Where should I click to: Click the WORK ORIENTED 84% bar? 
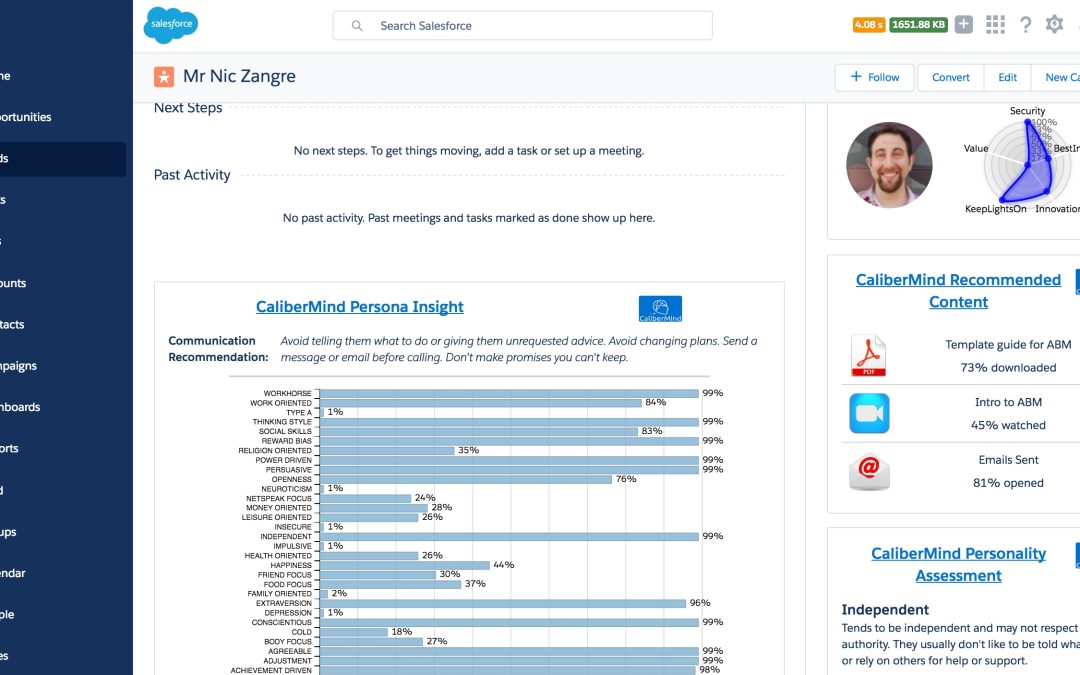(481, 403)
